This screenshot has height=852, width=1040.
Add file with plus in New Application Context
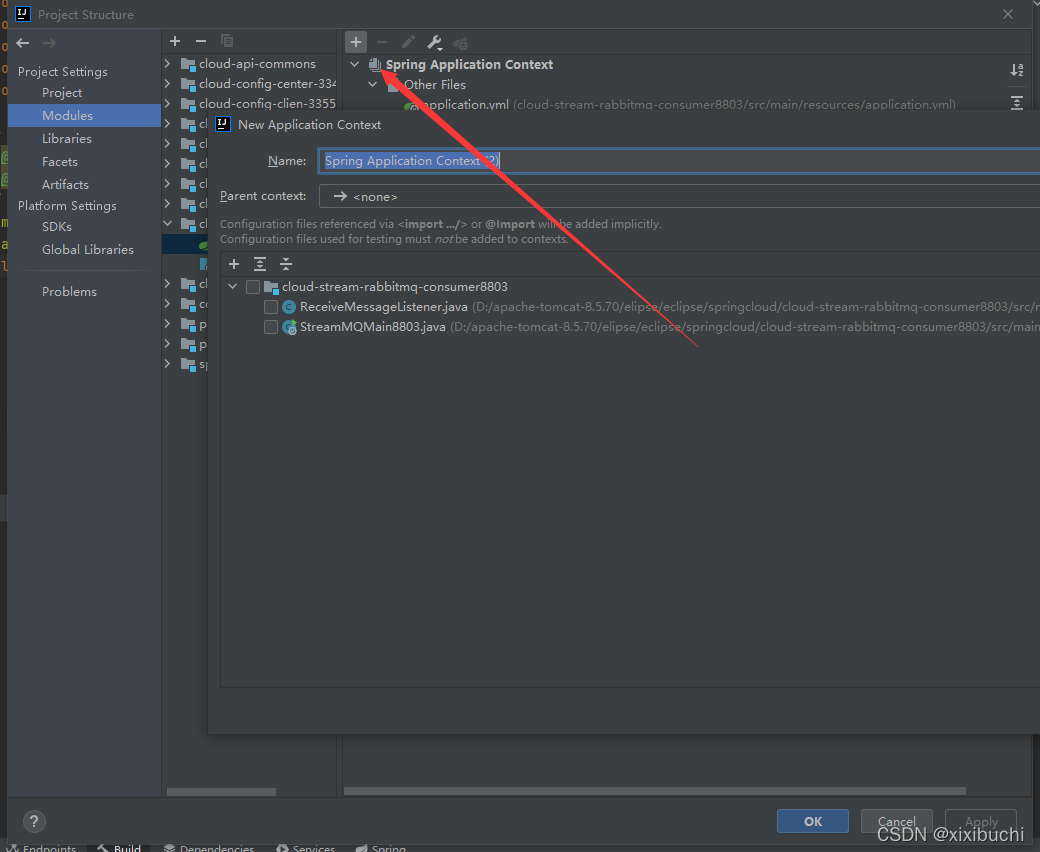234,265
